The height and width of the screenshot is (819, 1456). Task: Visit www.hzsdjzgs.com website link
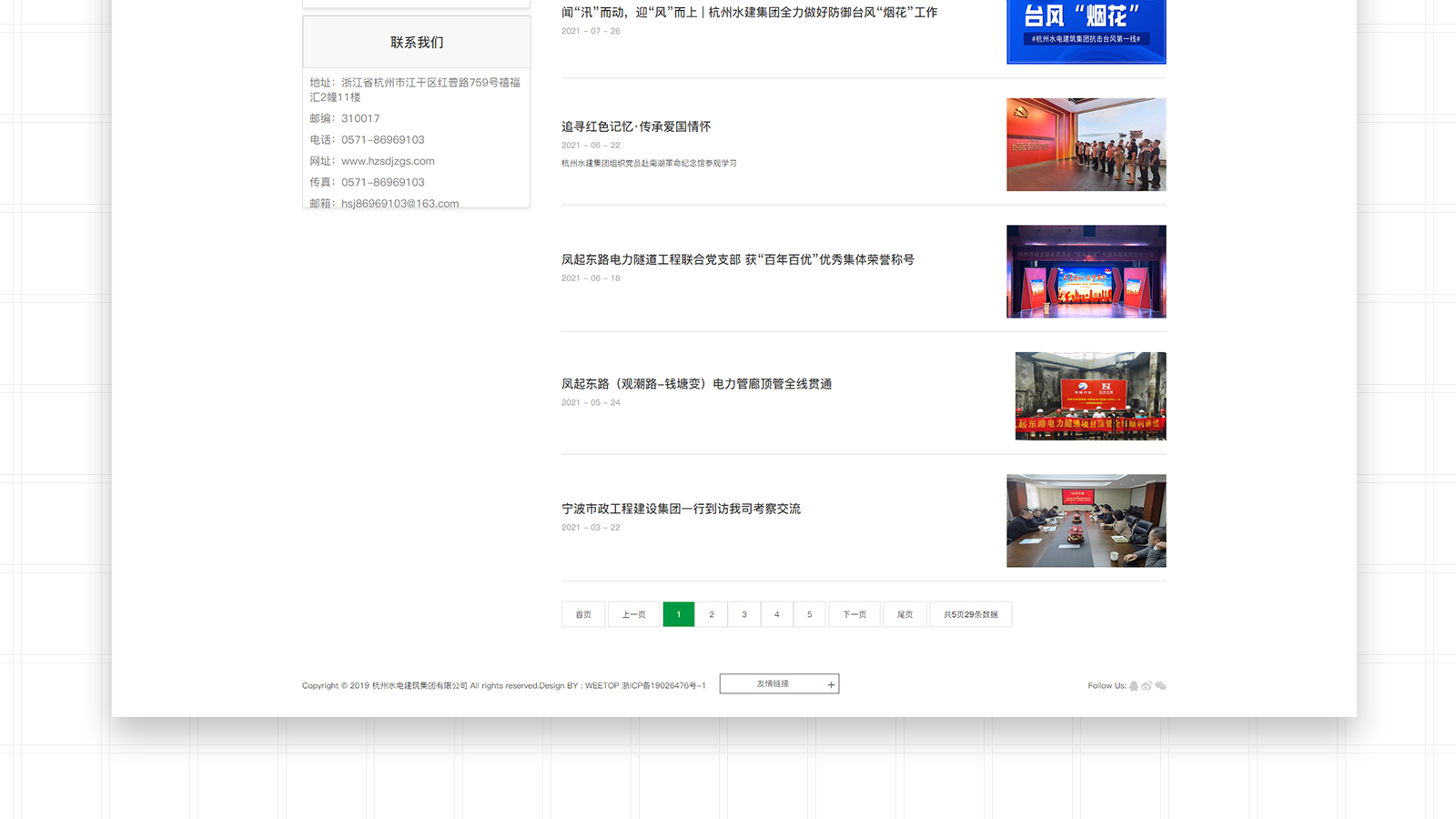click(388, 161)
